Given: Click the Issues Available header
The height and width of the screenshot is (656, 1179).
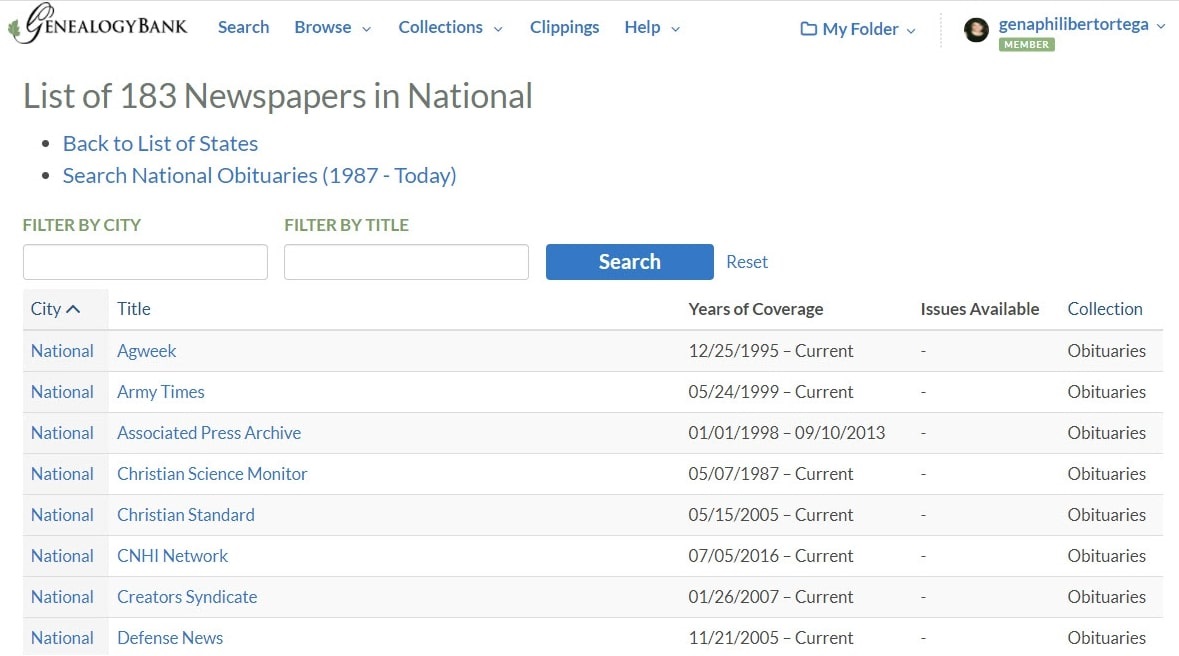Looking at the screenshot, I should 980,309.
